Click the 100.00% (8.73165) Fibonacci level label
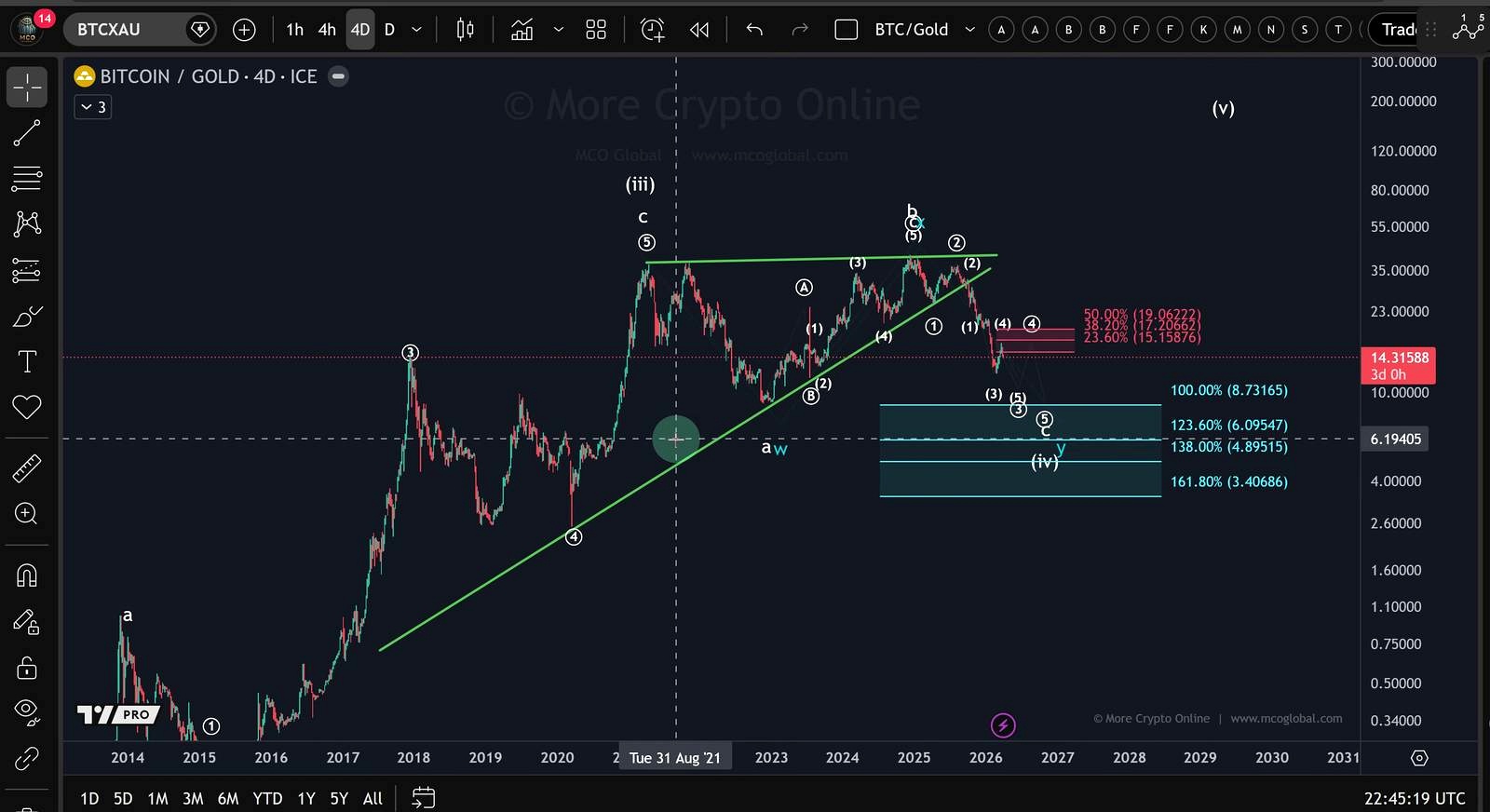The height and width of the screenshot is (812, 1490). [x=1229, y=390]
